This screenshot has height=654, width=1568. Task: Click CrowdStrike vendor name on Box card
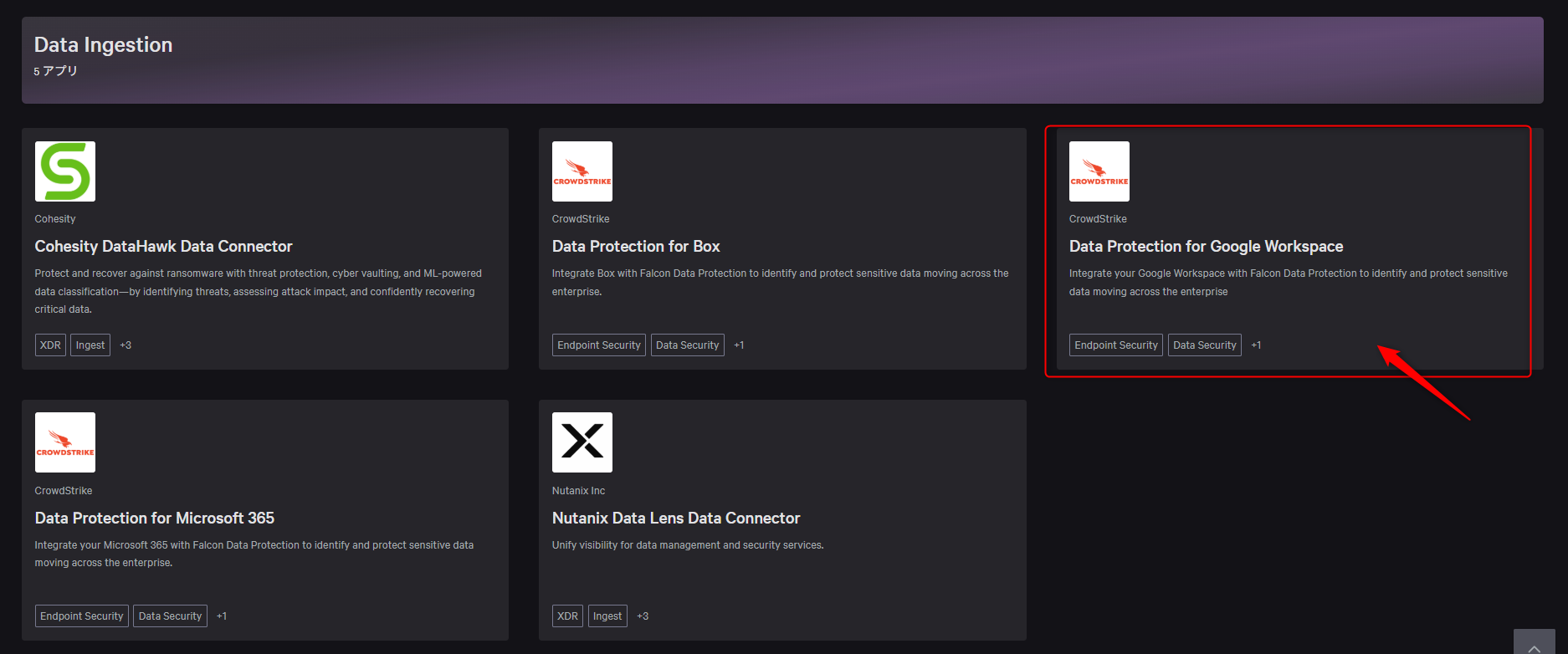(581, 218)
